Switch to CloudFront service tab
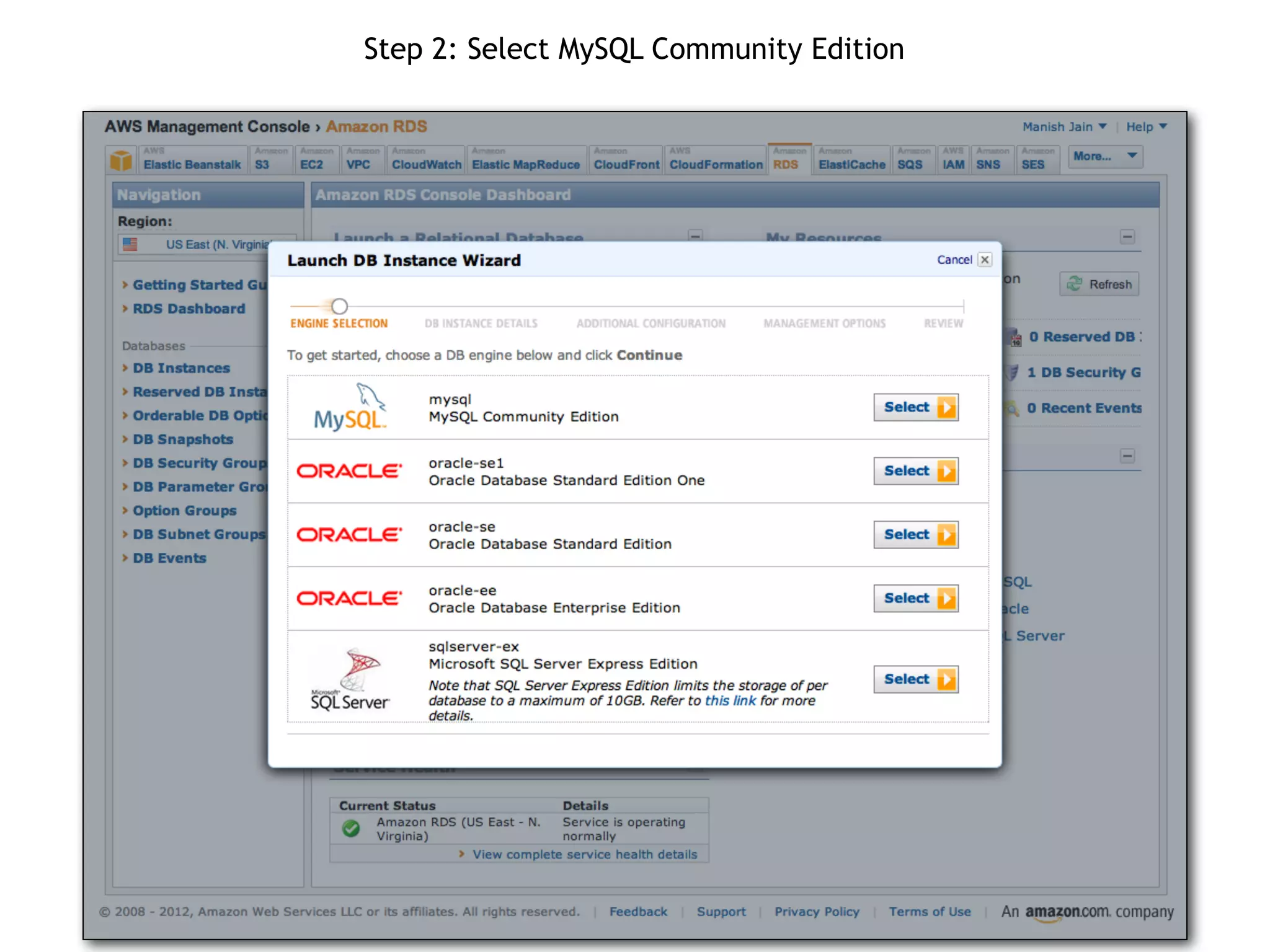 tap(626, 161)
